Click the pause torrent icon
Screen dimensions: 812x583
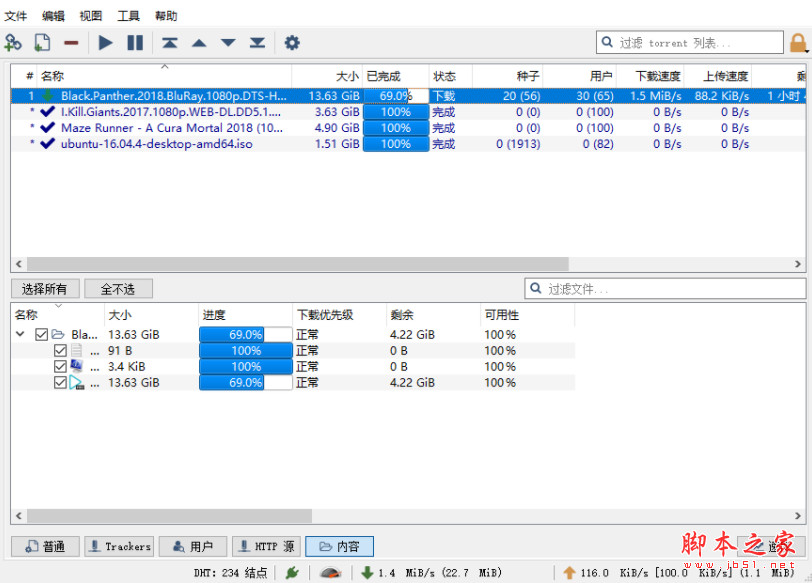pyautogui.click(x=135, y=42)
